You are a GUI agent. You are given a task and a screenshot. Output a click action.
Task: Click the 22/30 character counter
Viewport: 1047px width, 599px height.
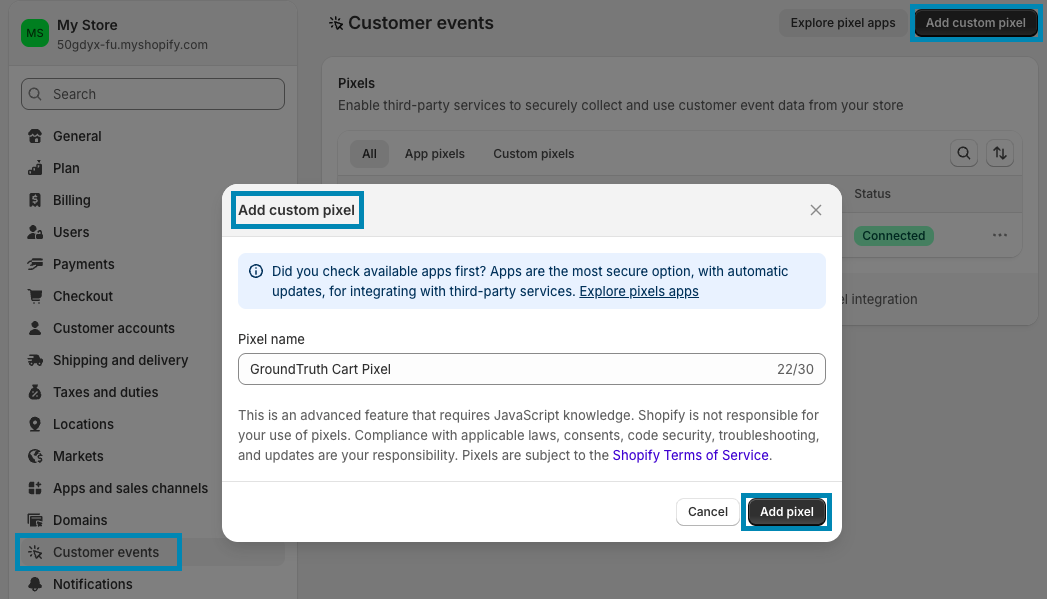click(795, 369)
